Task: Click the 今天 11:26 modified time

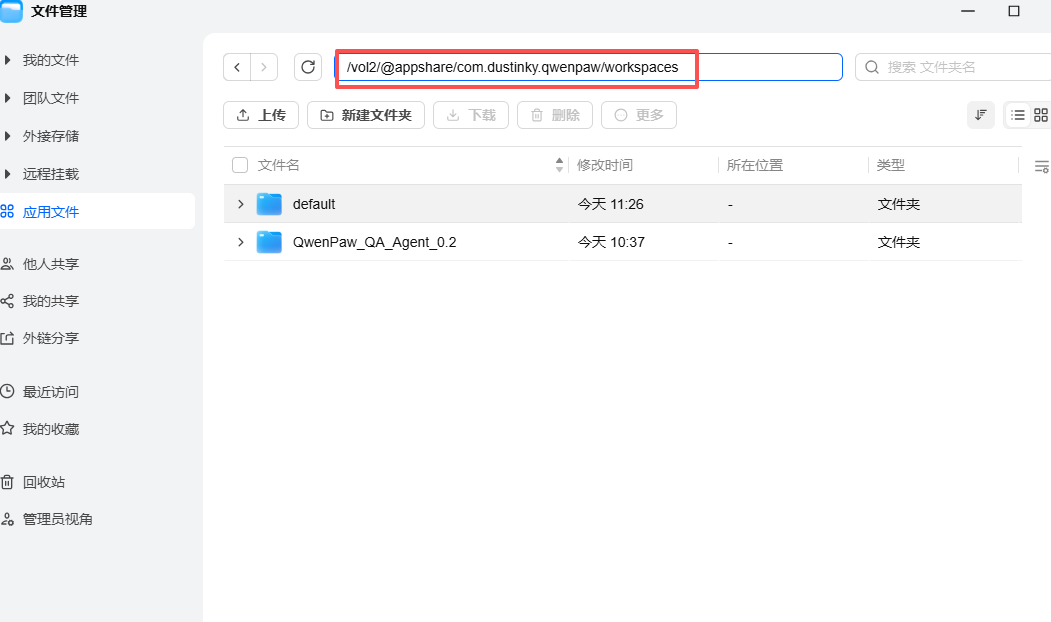Action: point(611,204)
